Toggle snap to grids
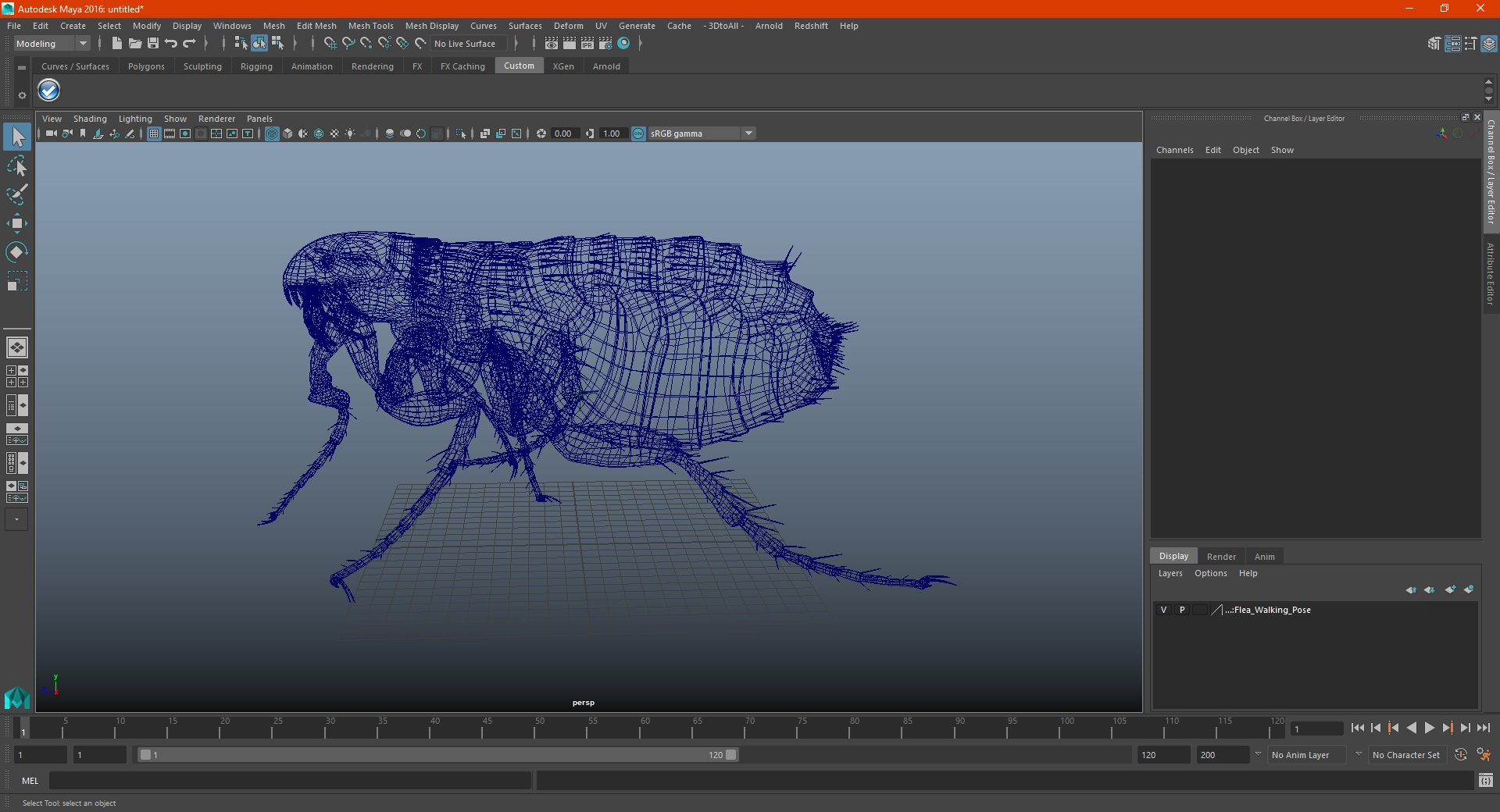The height and width of the screenshot is (812, 1500). point(330,44)
